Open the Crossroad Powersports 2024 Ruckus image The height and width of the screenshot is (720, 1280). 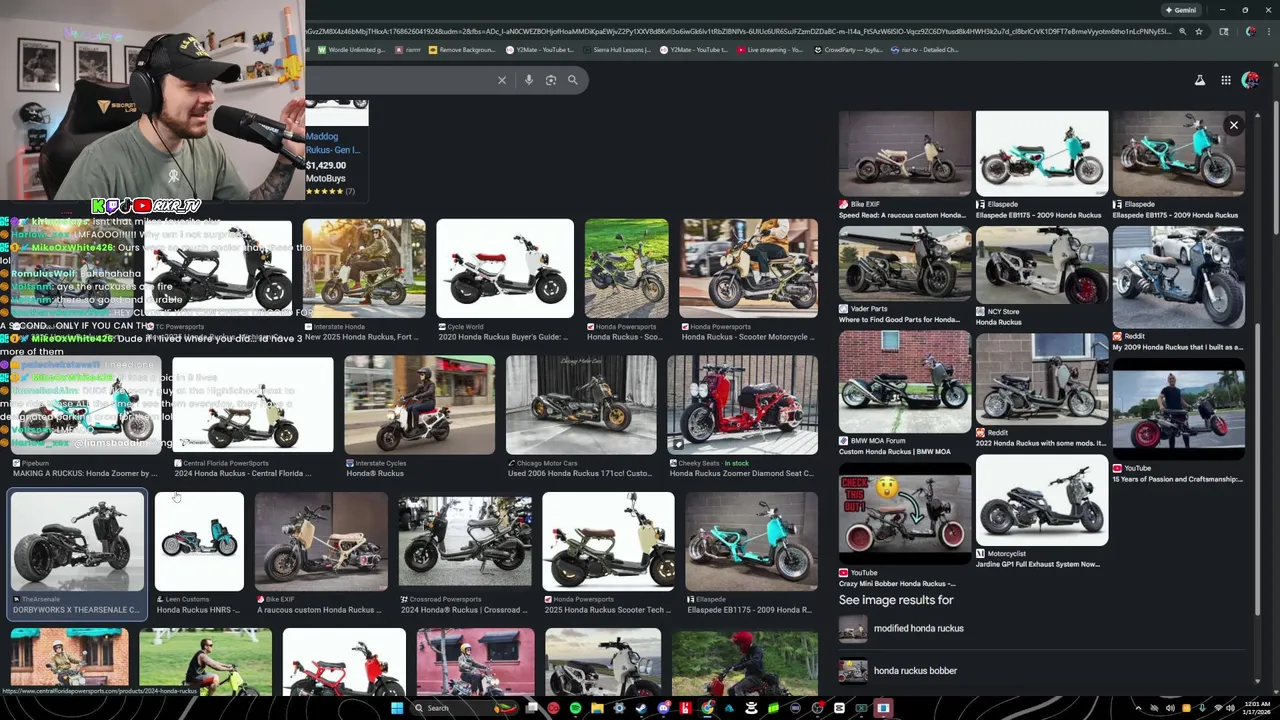click(465, 541)
